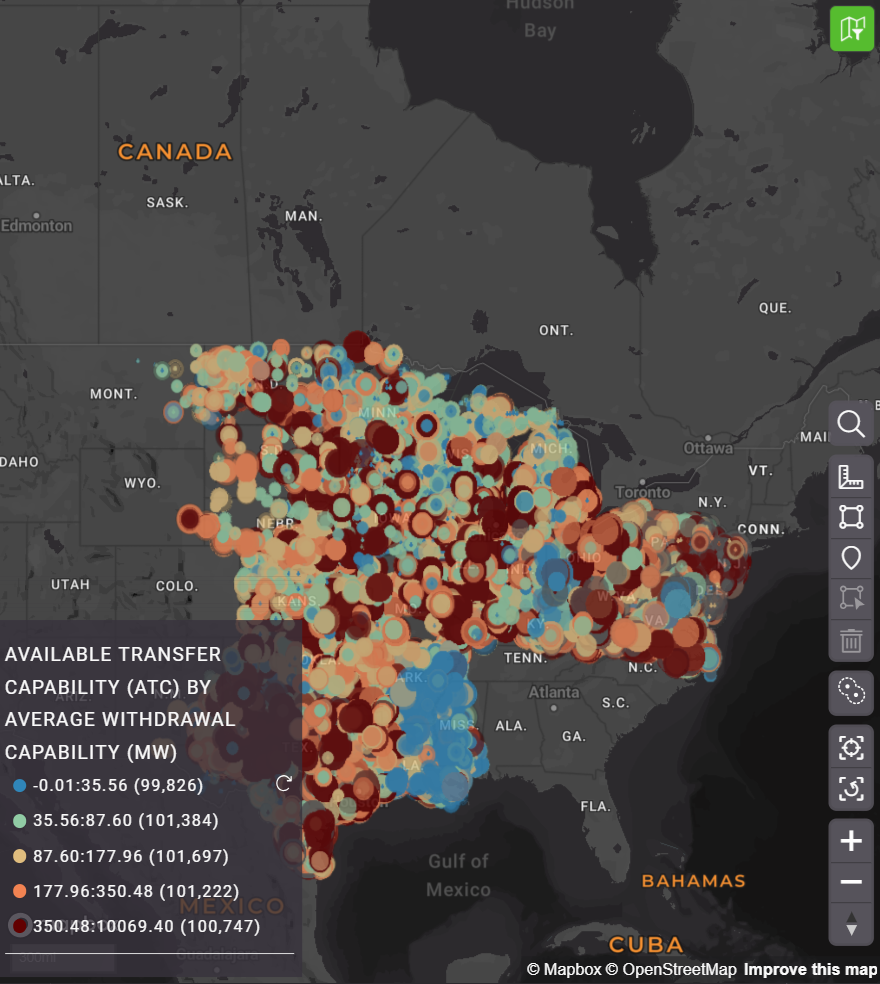Activate the polygon draw tool
The width and height of the screenshot is (880, 984).
pyautogui.click(x=851, y=517)
